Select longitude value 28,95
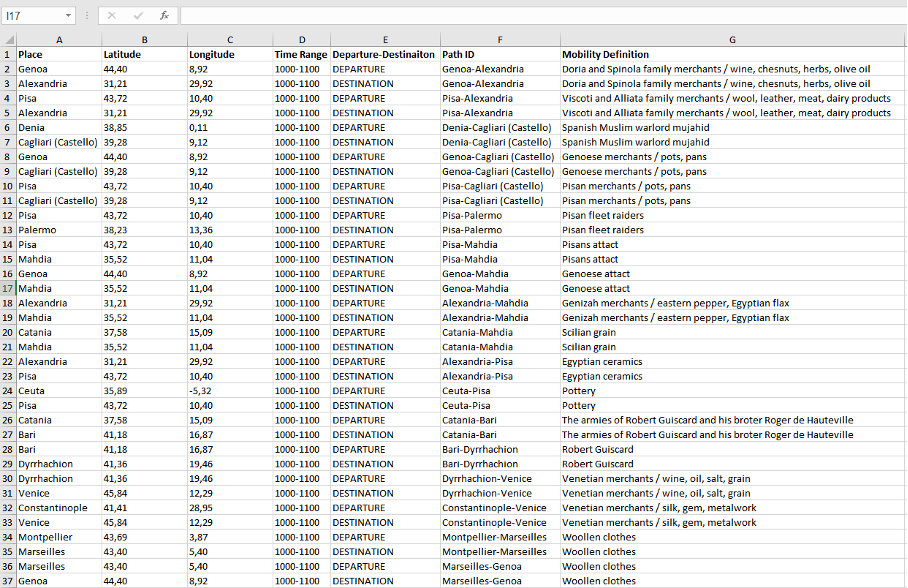Screen dimensions: 908x588 click(230, 508)
